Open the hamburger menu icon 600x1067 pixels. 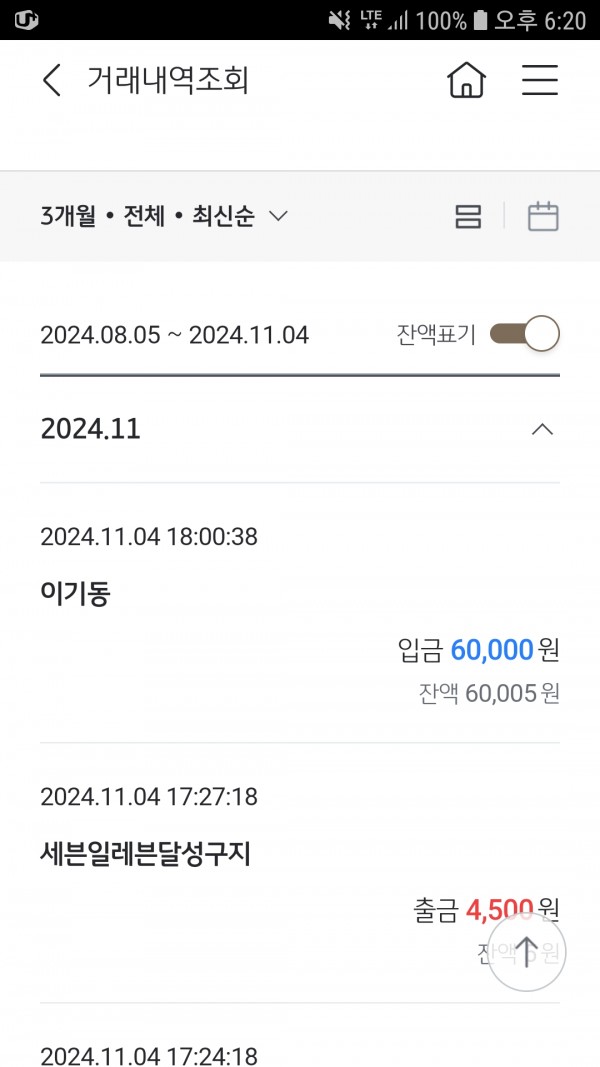pyautogui.click(x=540, y=80)
